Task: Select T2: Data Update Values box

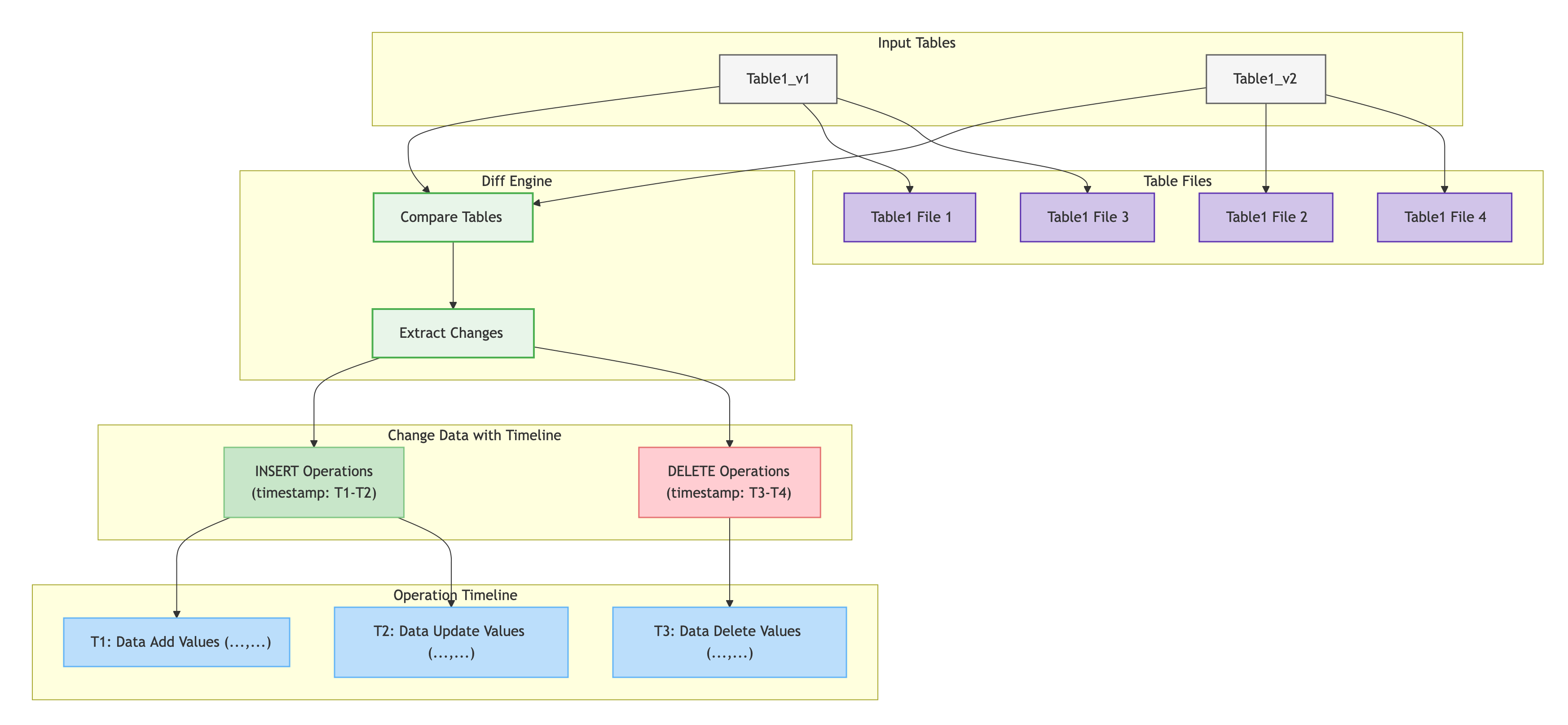Action: pyautogui.click(x=451, y=642)
